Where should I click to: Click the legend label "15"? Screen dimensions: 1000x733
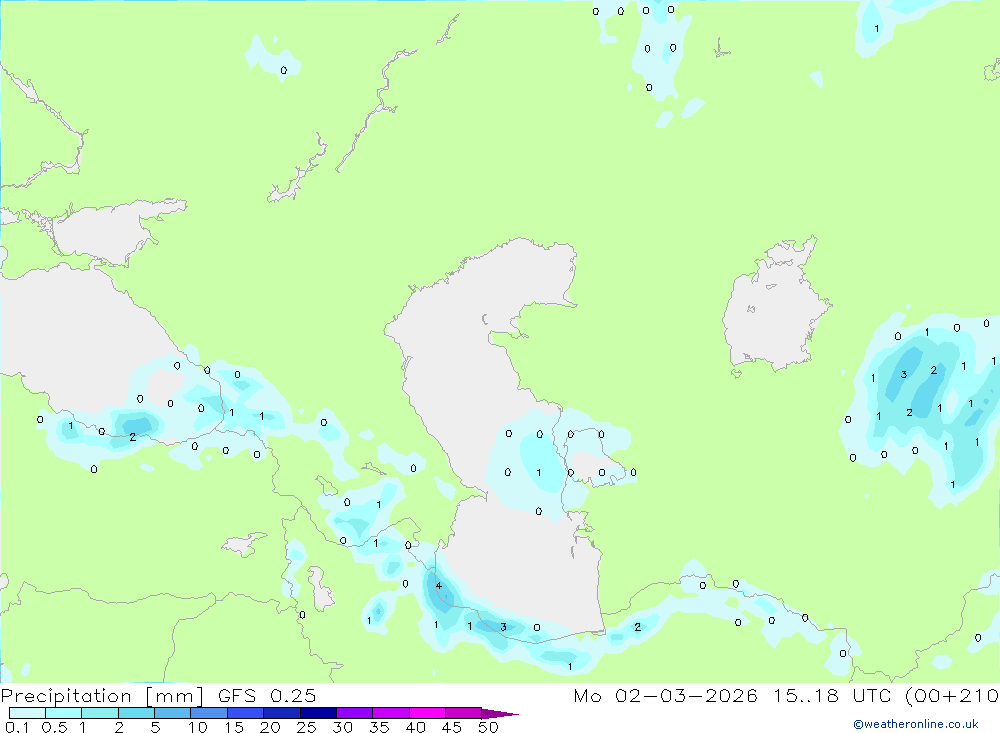pos(234,727)
